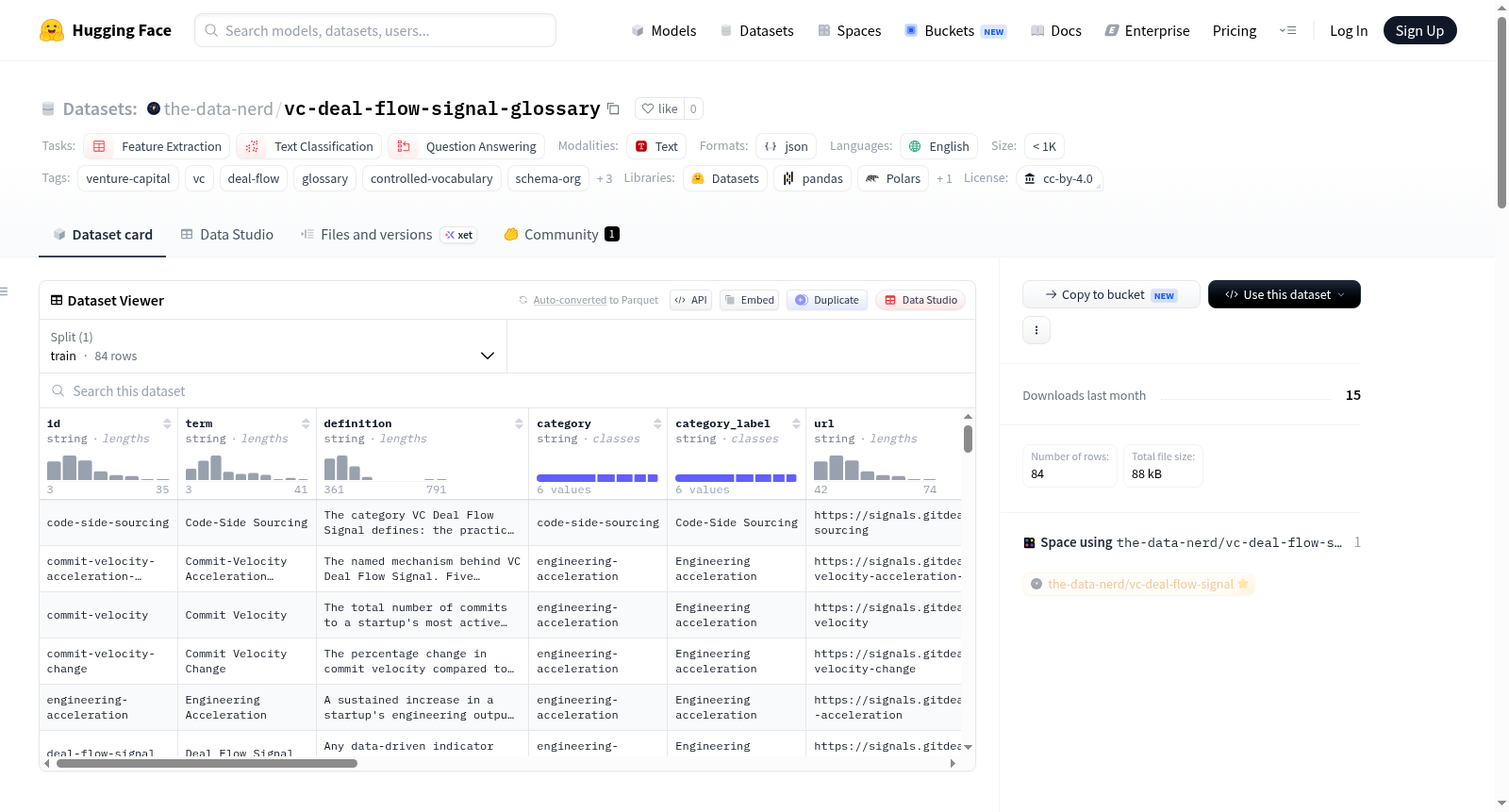Open the Pricing page
The width and height of the screenshot is (1509, 812).
[x=1235, y=30]
